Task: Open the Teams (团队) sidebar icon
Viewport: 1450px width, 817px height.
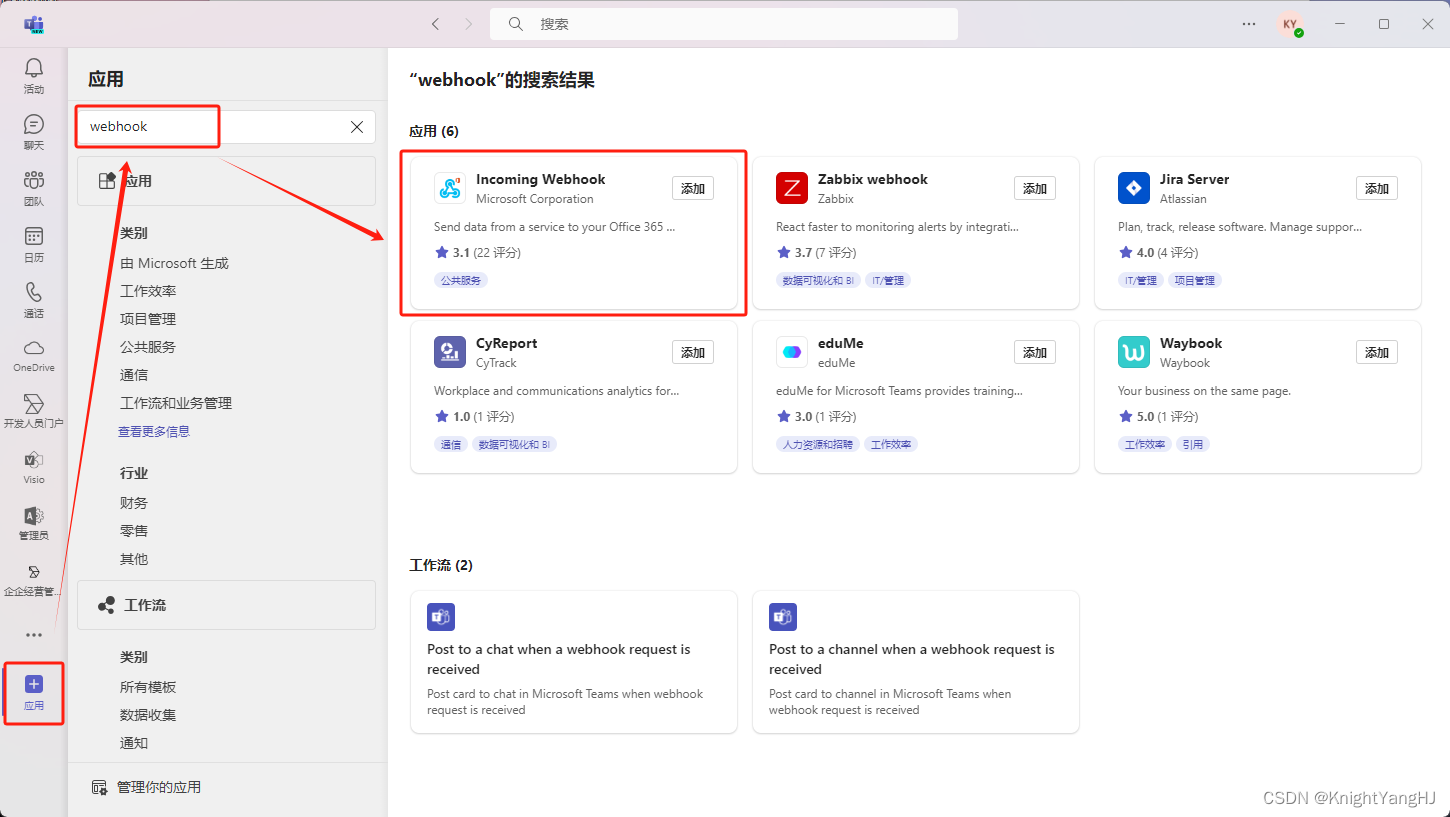Action: tap(34, 180)
